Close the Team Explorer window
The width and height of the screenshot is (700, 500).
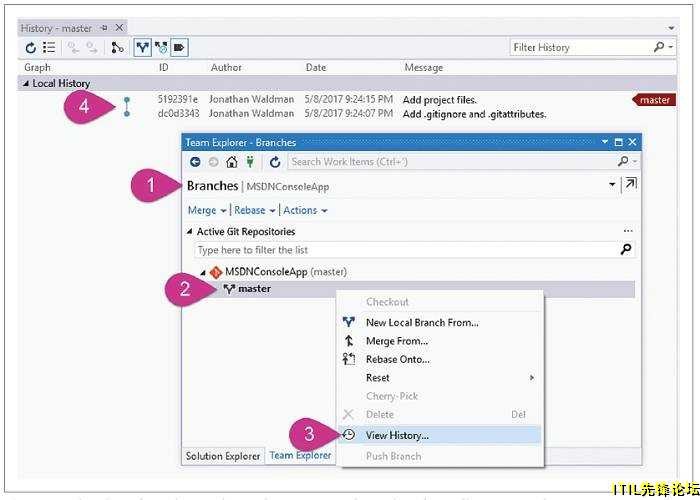[632, 142]
